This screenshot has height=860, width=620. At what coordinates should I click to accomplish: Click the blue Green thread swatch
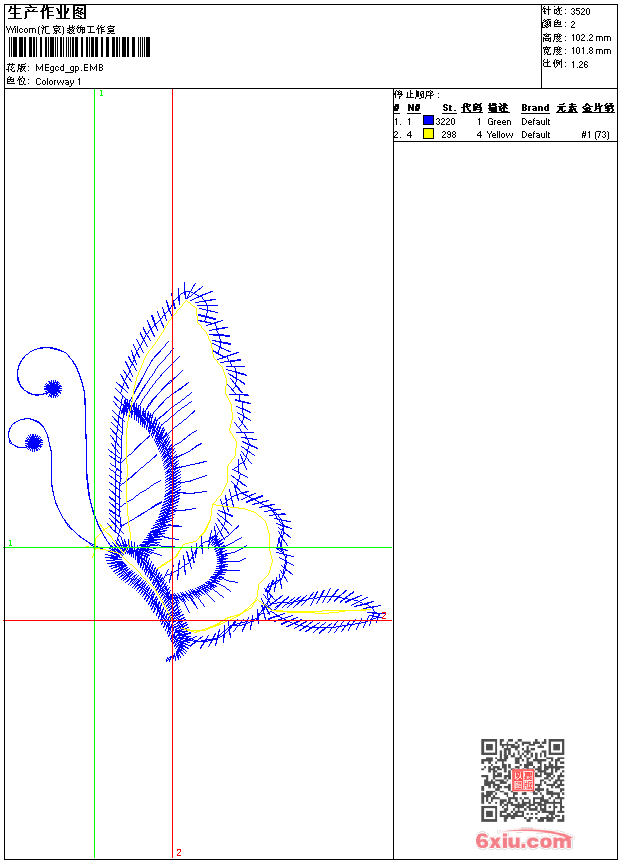click(428, 121)
